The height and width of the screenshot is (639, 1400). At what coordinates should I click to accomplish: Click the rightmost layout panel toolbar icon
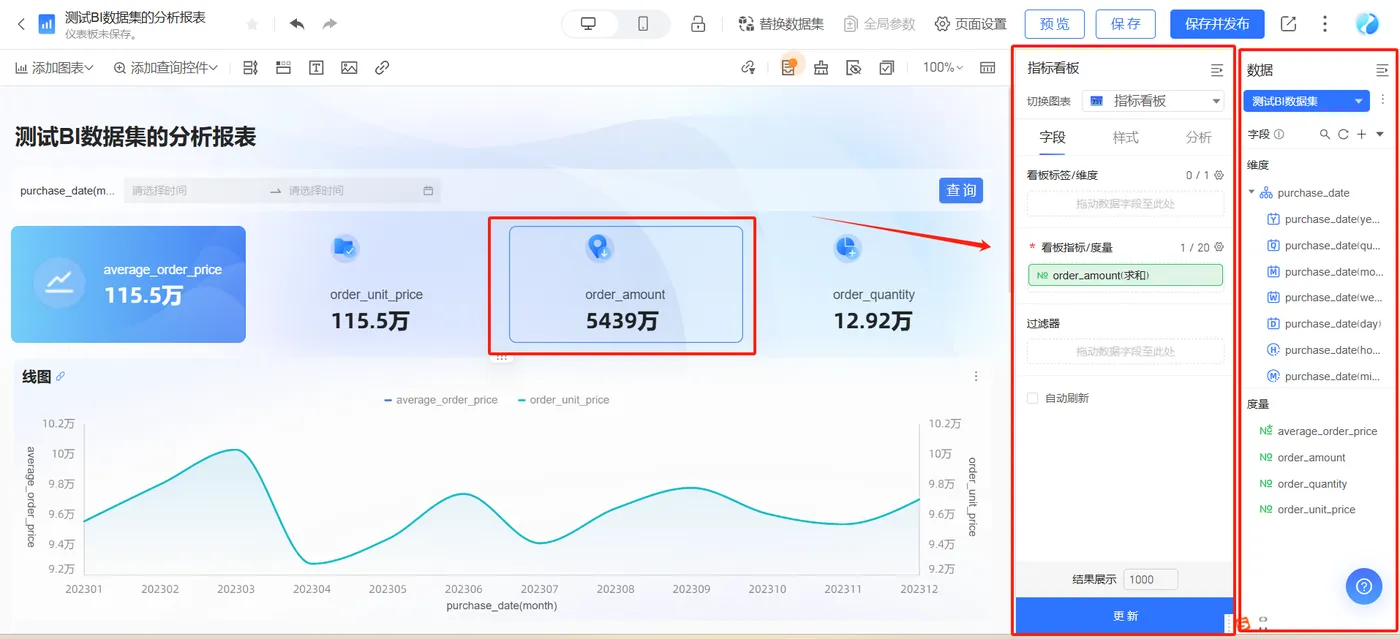click(x=987, y=68)
